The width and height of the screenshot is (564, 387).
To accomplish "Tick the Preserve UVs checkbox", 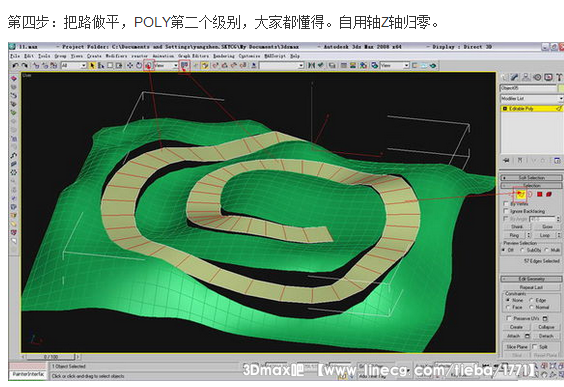I will pos(509,318).
